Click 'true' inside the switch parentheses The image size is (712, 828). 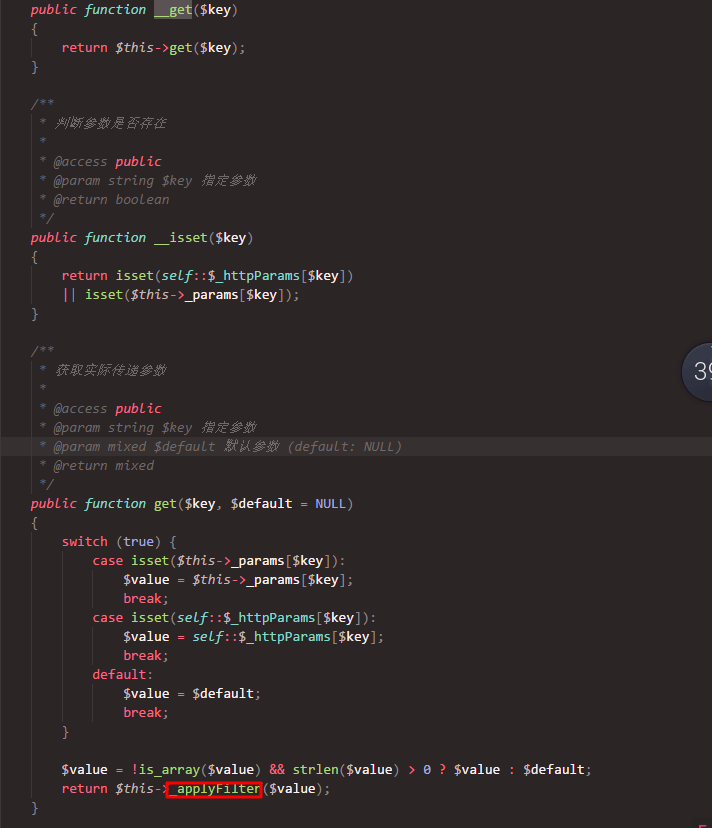[138, 542]
